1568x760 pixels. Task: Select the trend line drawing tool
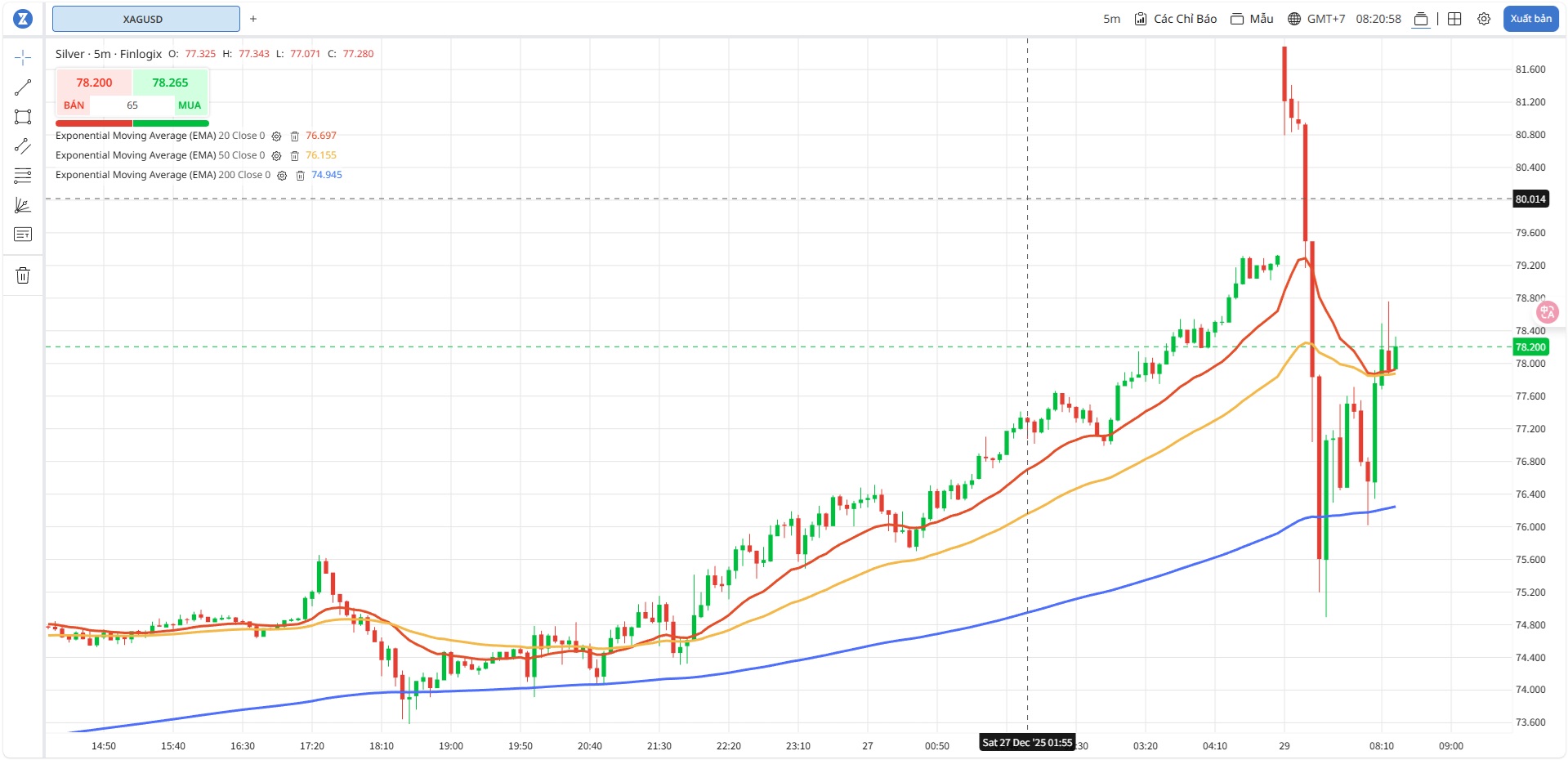tap(23, 87)
